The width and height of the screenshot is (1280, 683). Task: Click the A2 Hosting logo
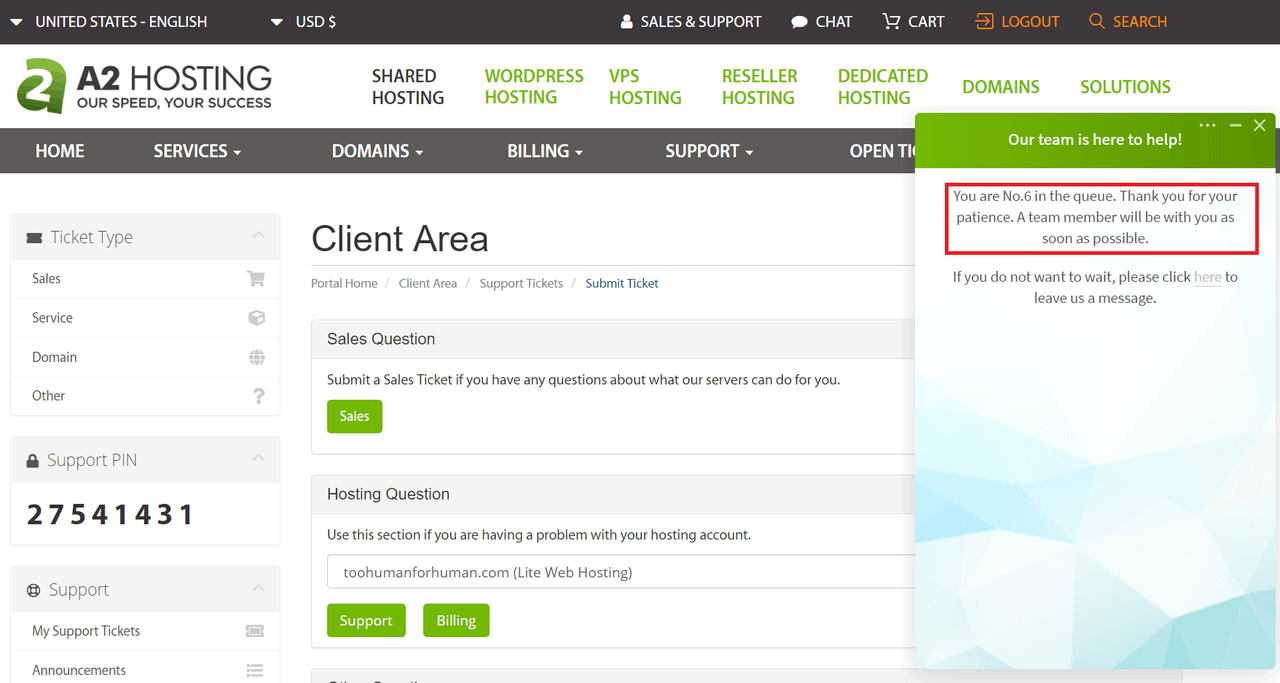point(144,86)
